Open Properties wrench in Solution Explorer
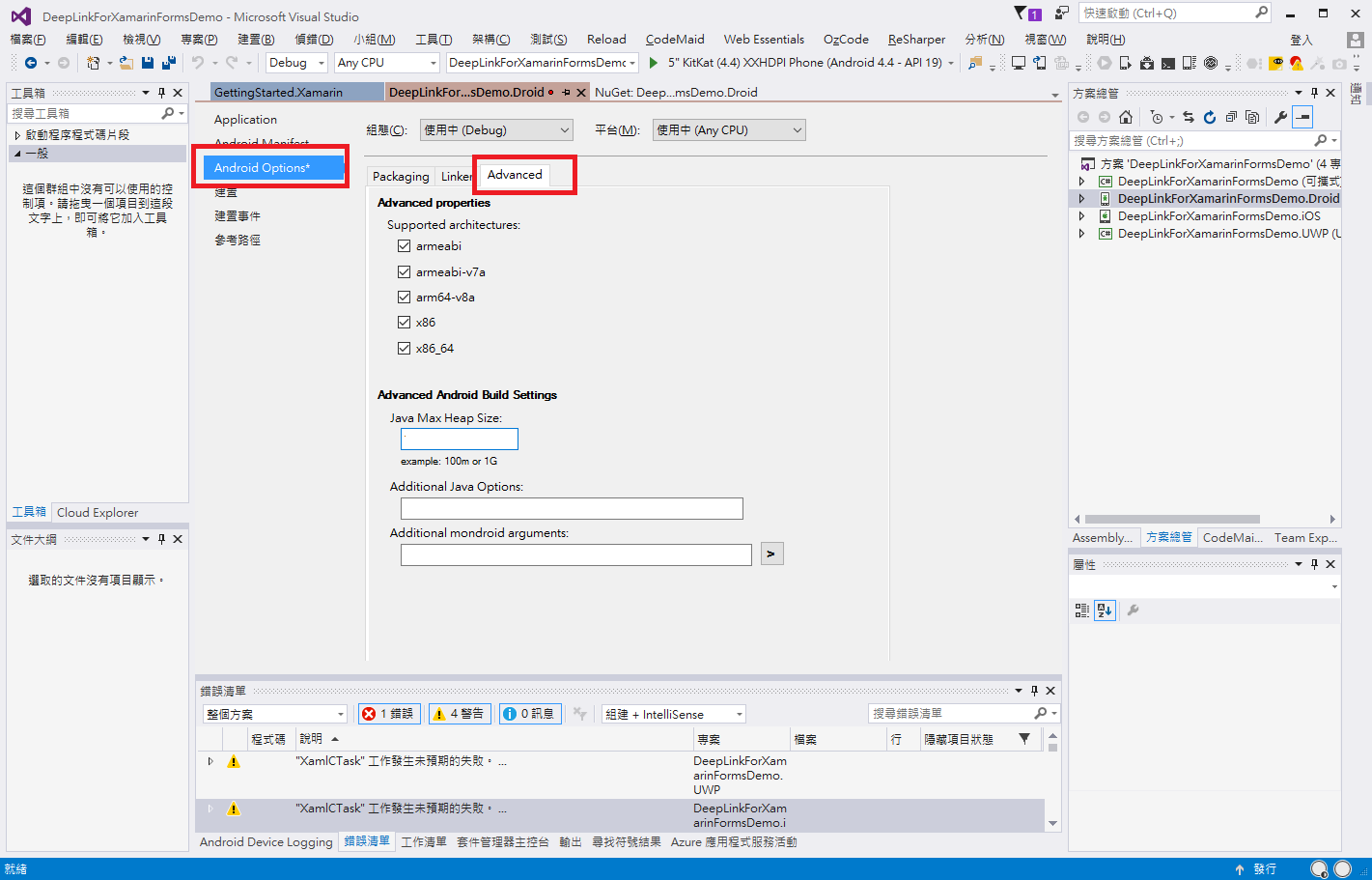The width and height of the screenshot is (1372, 880). coord(1281,117)
